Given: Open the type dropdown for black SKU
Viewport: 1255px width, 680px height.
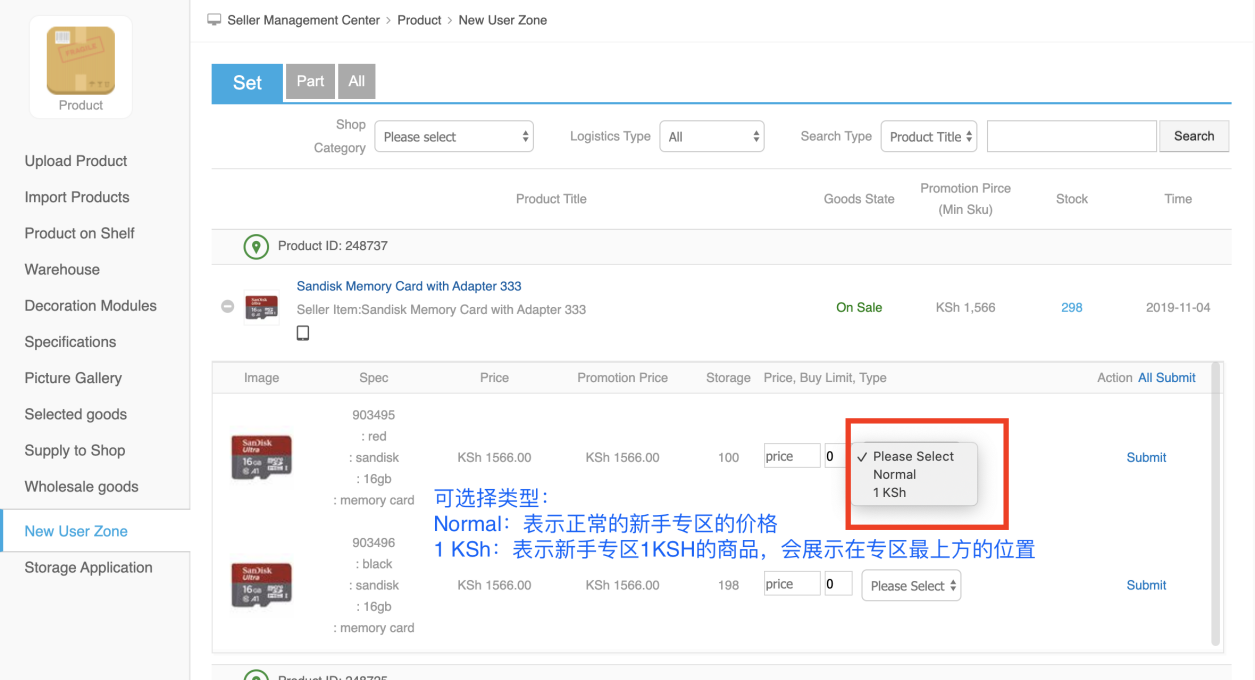Looking at the screenshot, I should [911, 586].
